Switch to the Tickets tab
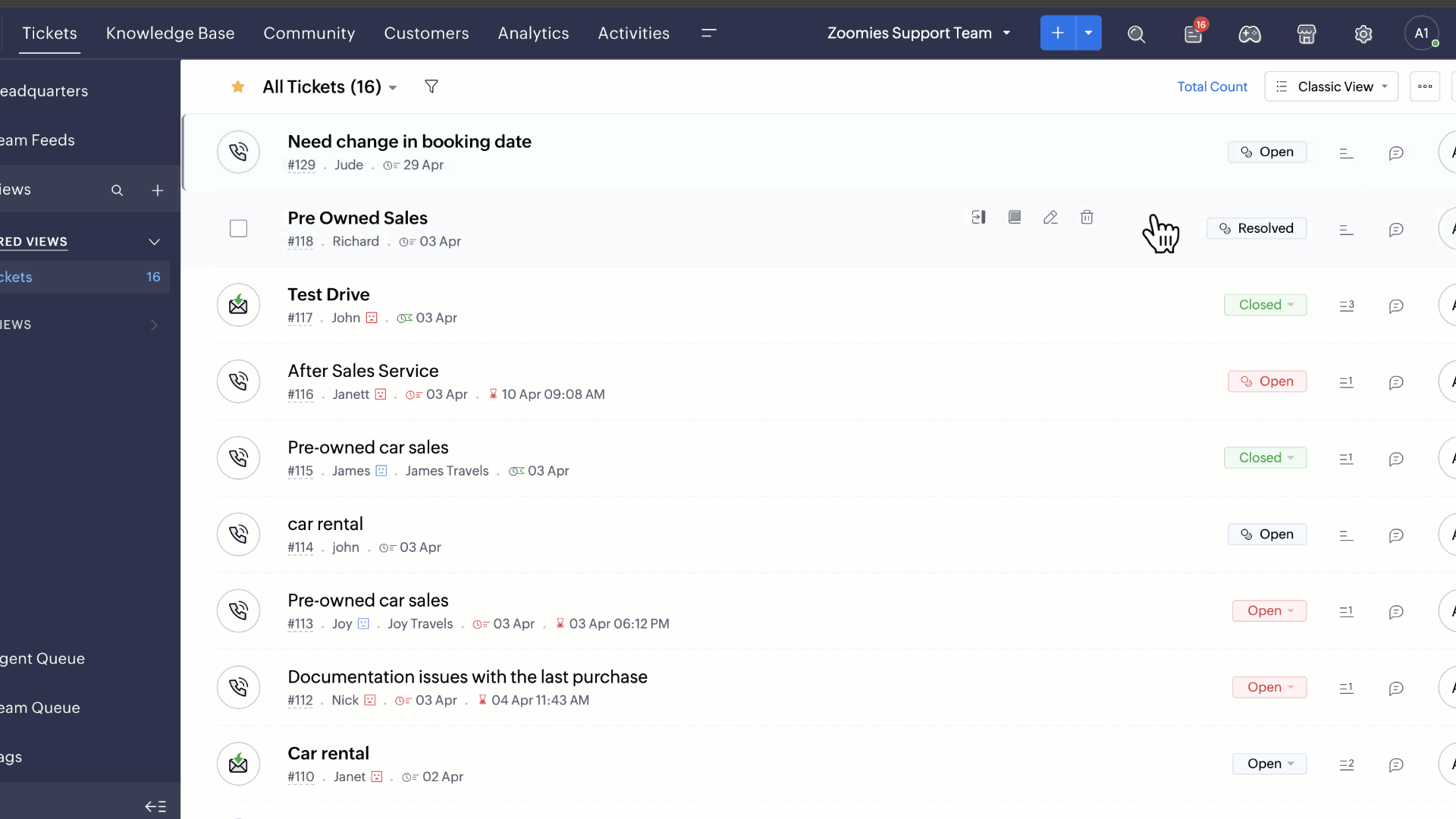Screen dimensions: 1456x819 point(49,33)
